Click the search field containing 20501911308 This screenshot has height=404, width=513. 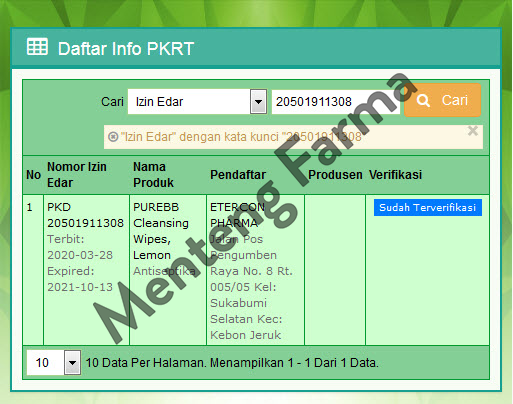336,102
